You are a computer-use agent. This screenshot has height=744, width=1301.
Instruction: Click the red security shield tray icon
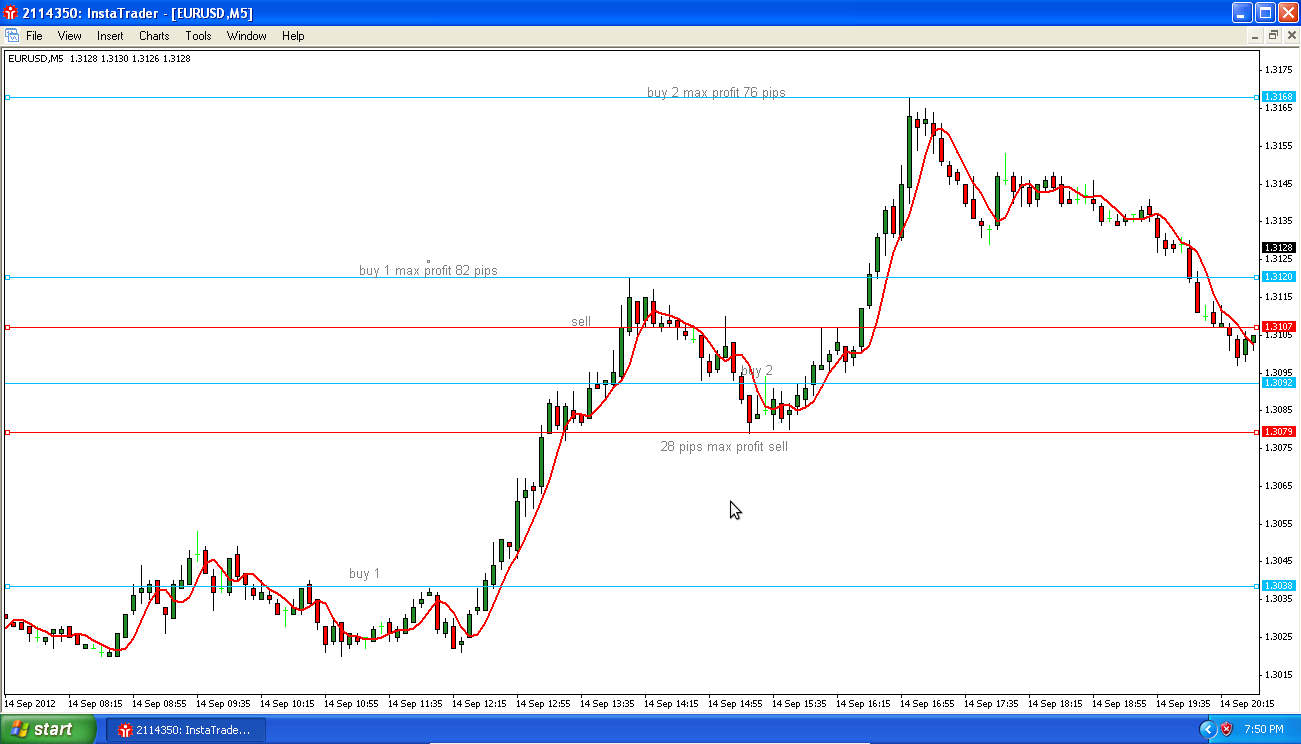(x=1226, y=729)
